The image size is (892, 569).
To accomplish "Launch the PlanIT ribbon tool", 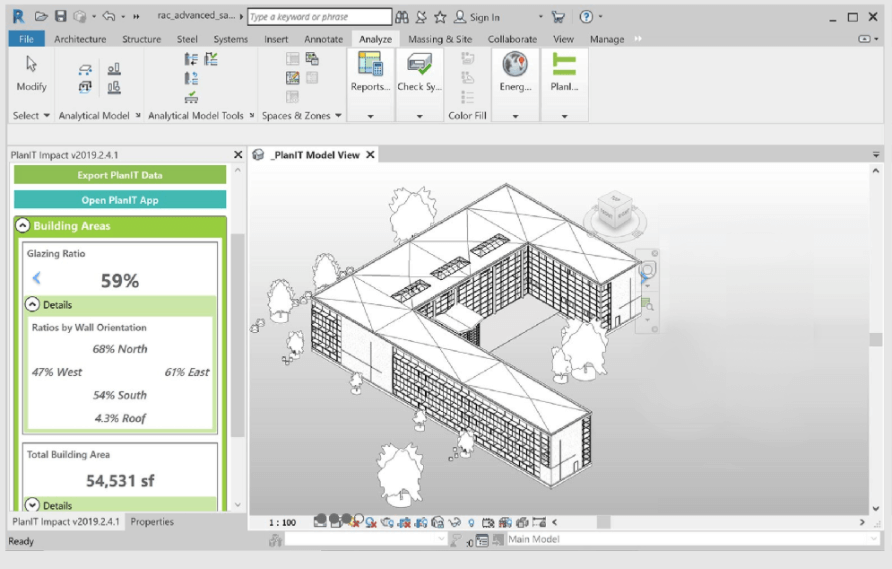I will click(564, 72).
